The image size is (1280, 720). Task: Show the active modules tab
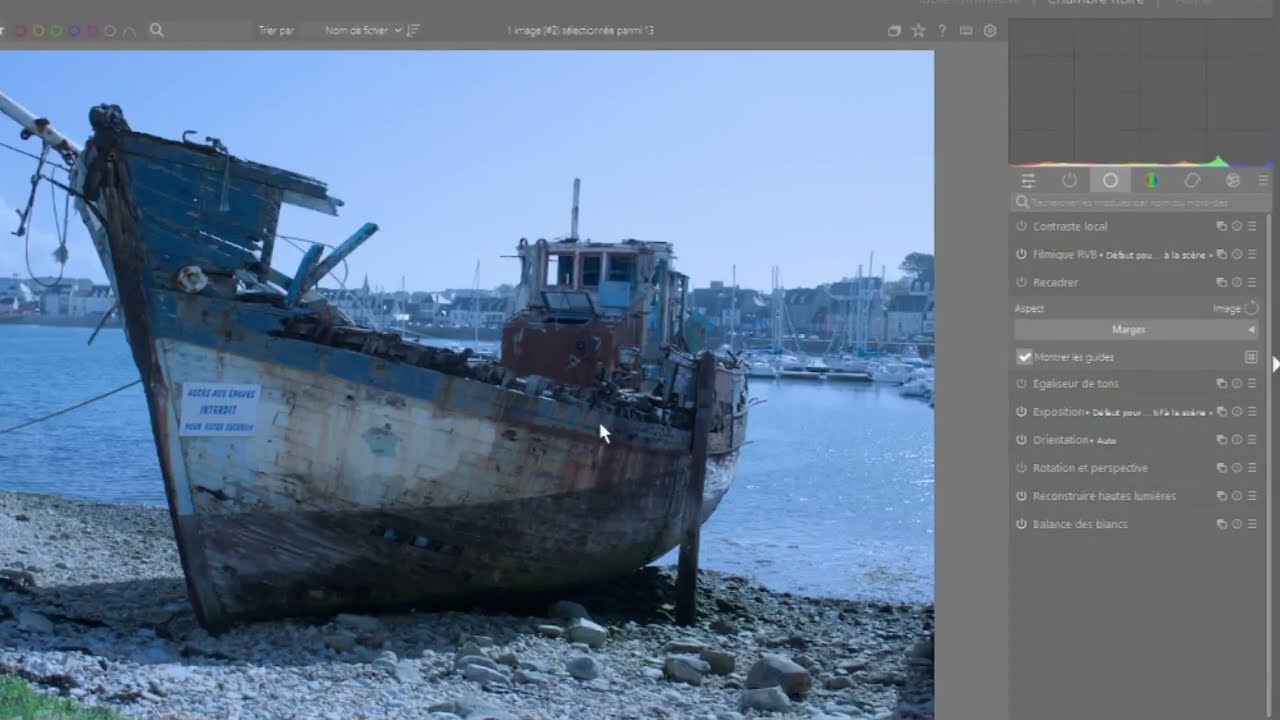point(1069,180)
